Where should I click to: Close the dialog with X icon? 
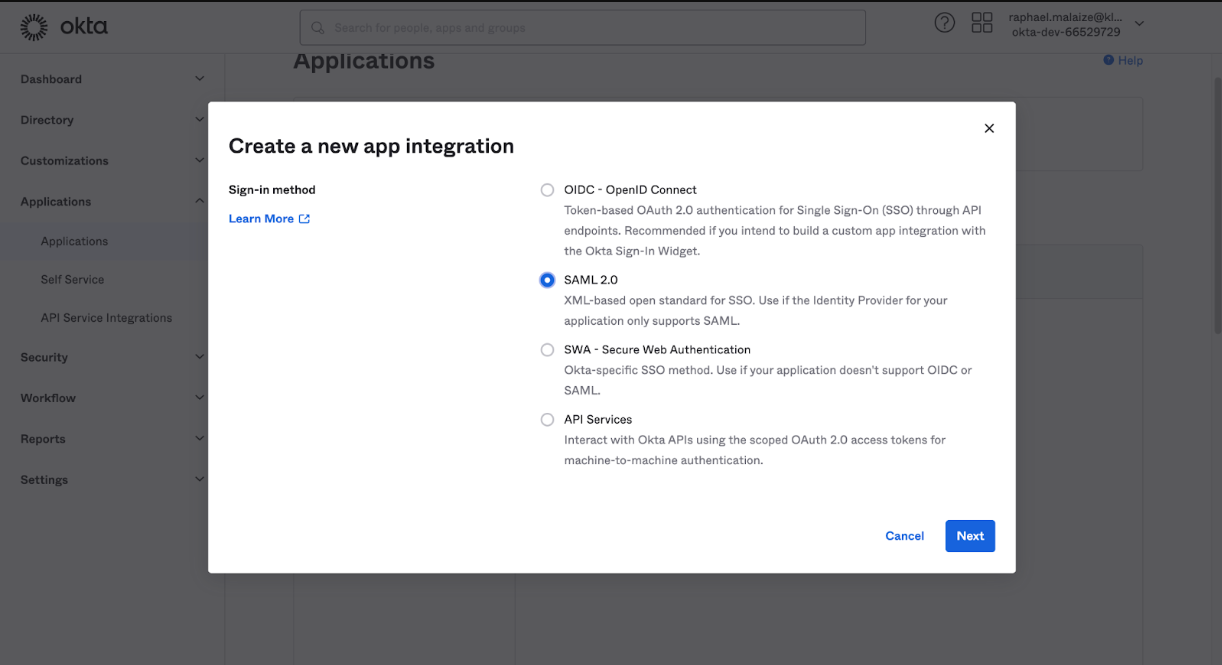coord(989,129)
